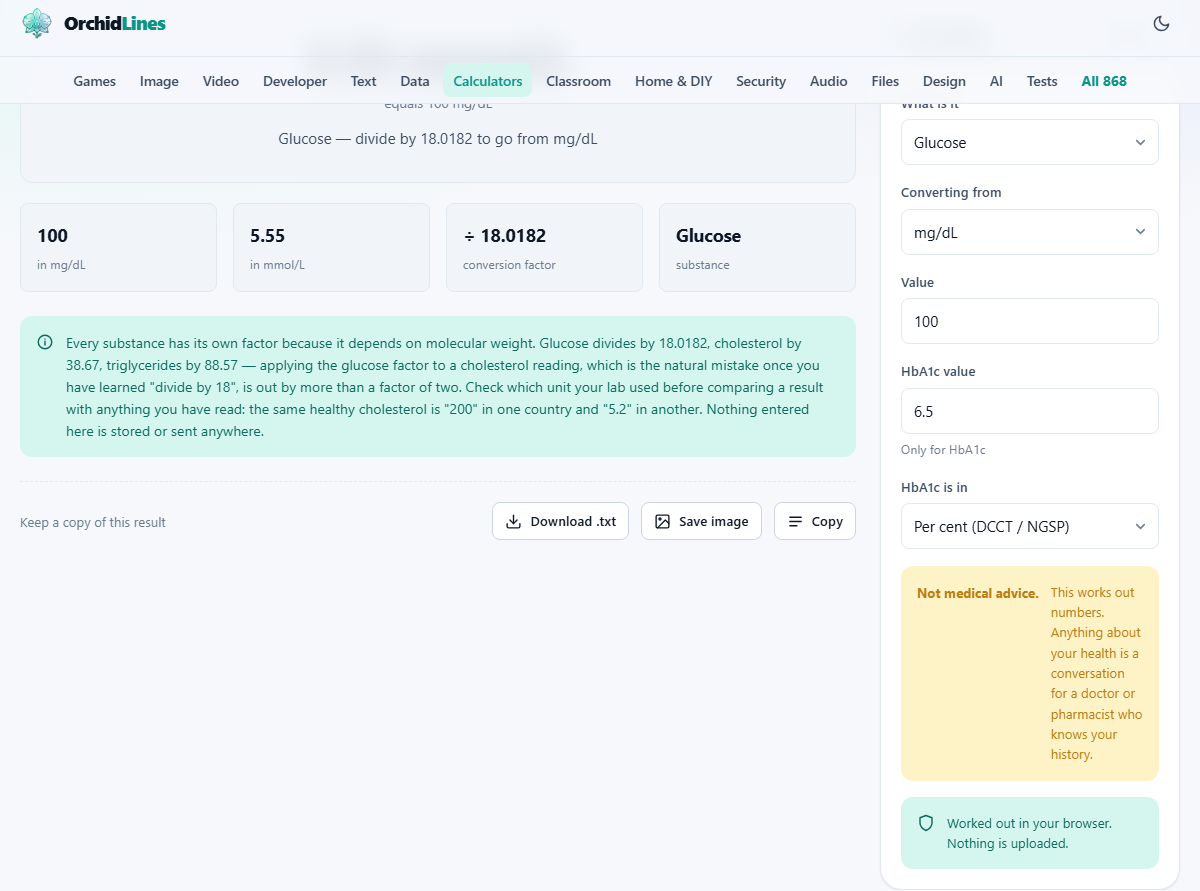Open the Home & DIY tab
The width and height of the screenshot is (1200, 891).
click(x=674, y=81)
